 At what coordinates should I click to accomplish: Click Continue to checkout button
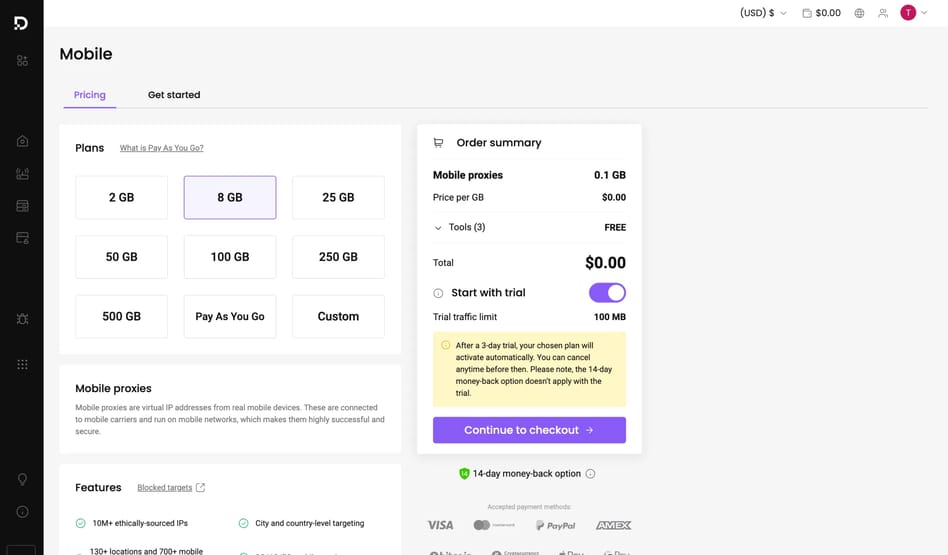point(529,430)
